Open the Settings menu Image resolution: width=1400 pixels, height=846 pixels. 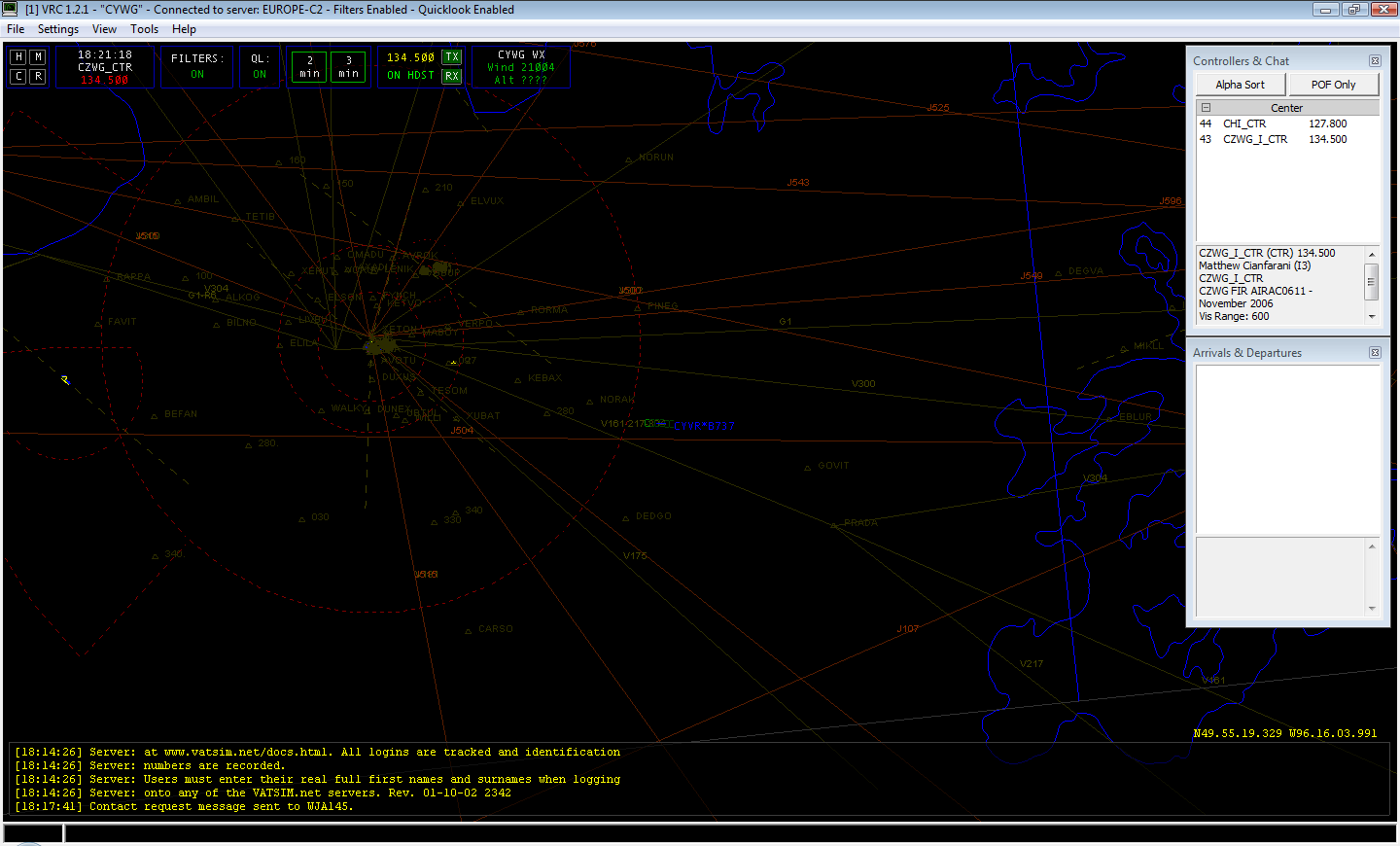tap(58, 29)
